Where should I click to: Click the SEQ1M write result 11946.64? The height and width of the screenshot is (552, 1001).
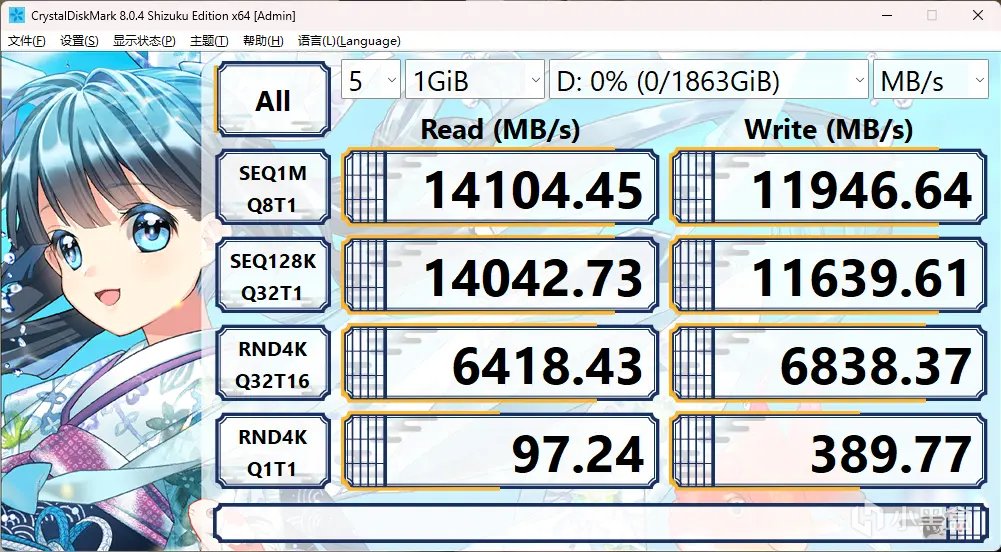point(829,188)
